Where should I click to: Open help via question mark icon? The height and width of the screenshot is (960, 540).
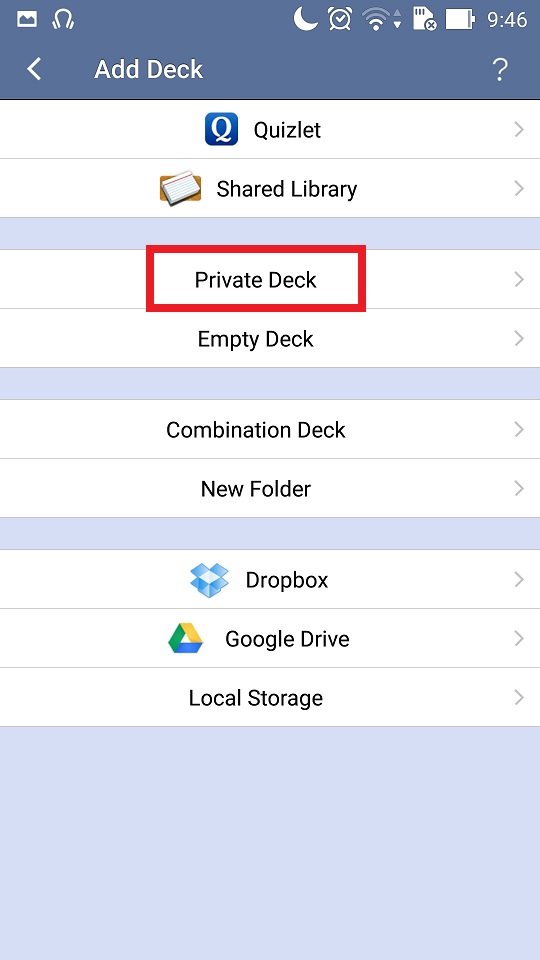(x=500, y=70)
